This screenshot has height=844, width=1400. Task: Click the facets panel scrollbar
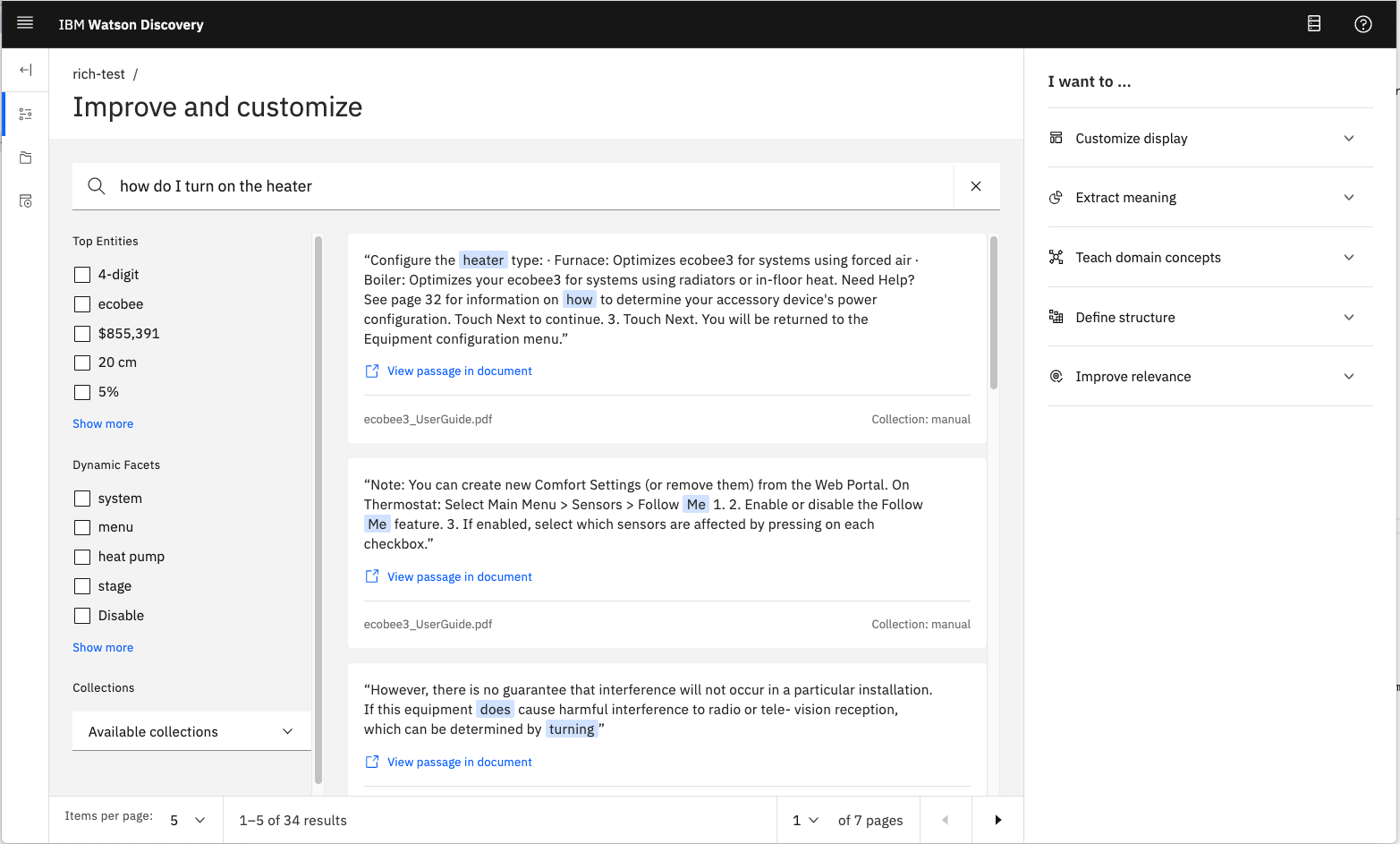tap(318, 510)
